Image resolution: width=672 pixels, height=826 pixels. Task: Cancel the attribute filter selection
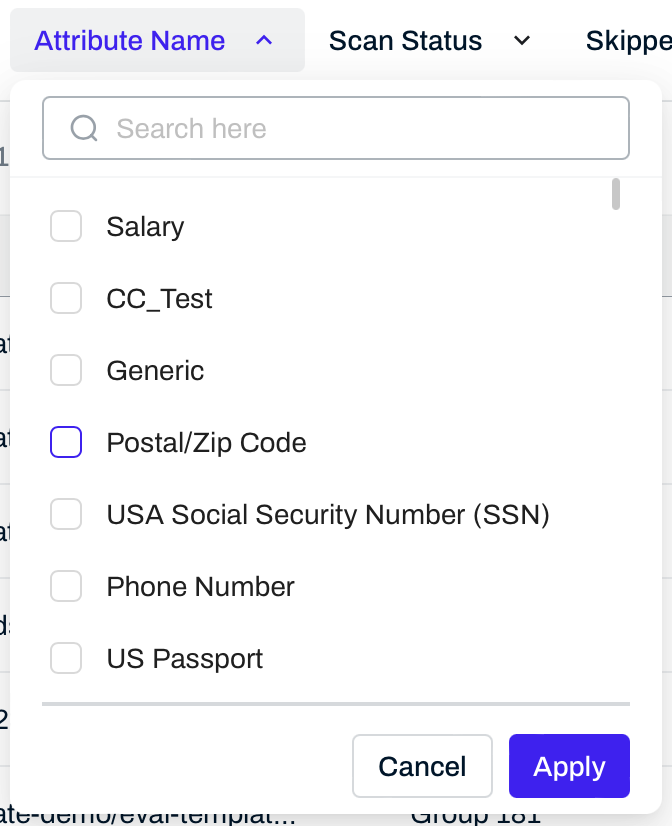[x=422, y=767]
